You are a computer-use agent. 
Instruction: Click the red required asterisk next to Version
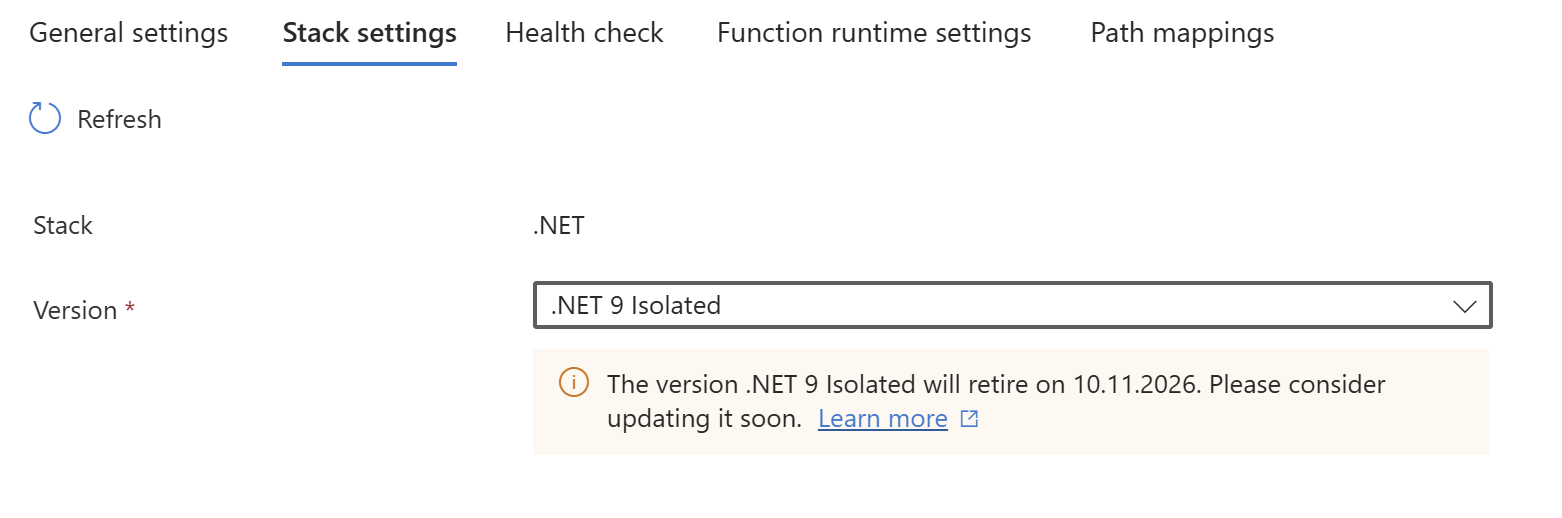[129, 308]
